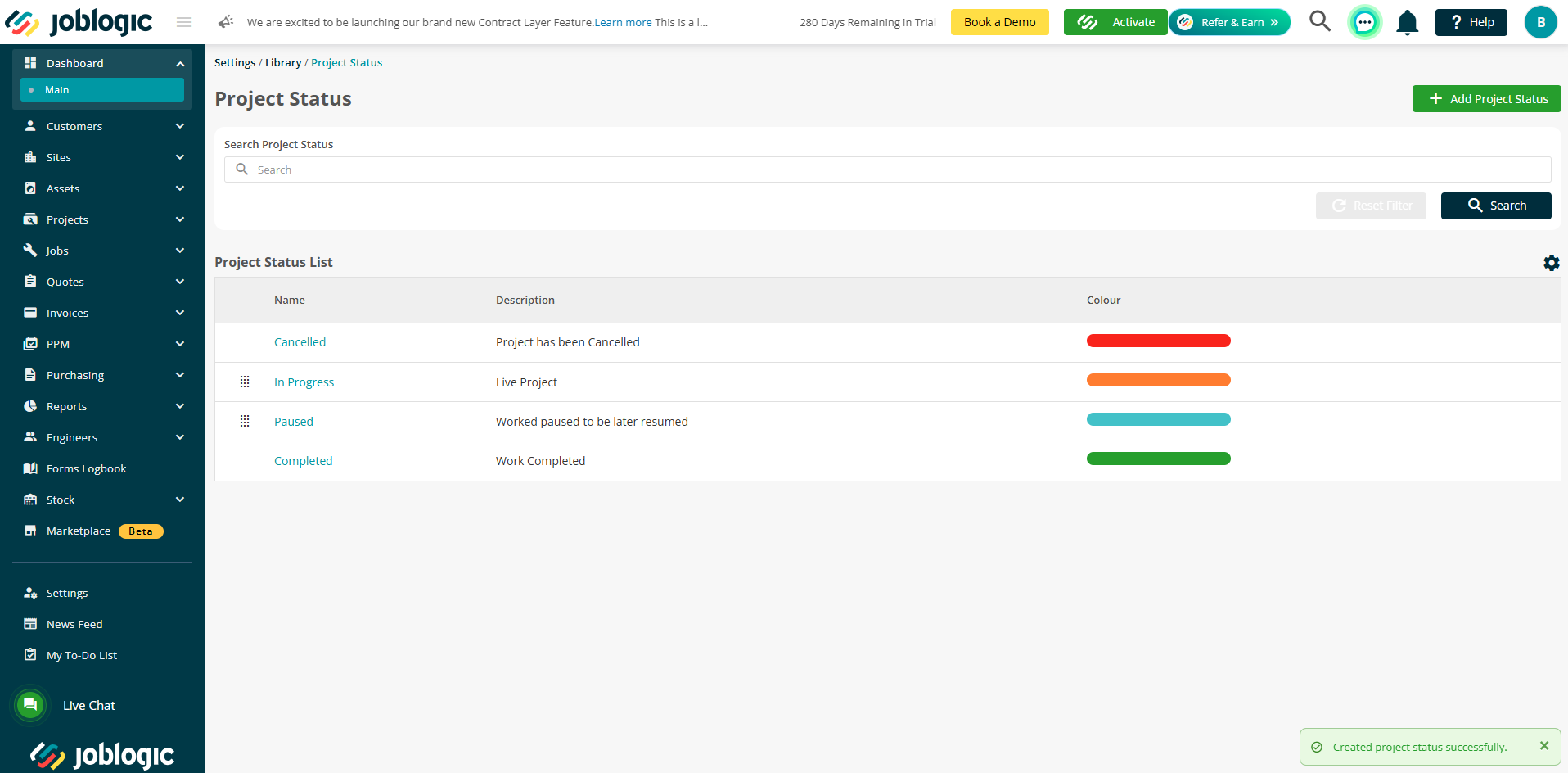This screenshot has width=1568, height=773.
Task: Collapse the Dashboard menu section
Action: [180, 63]
